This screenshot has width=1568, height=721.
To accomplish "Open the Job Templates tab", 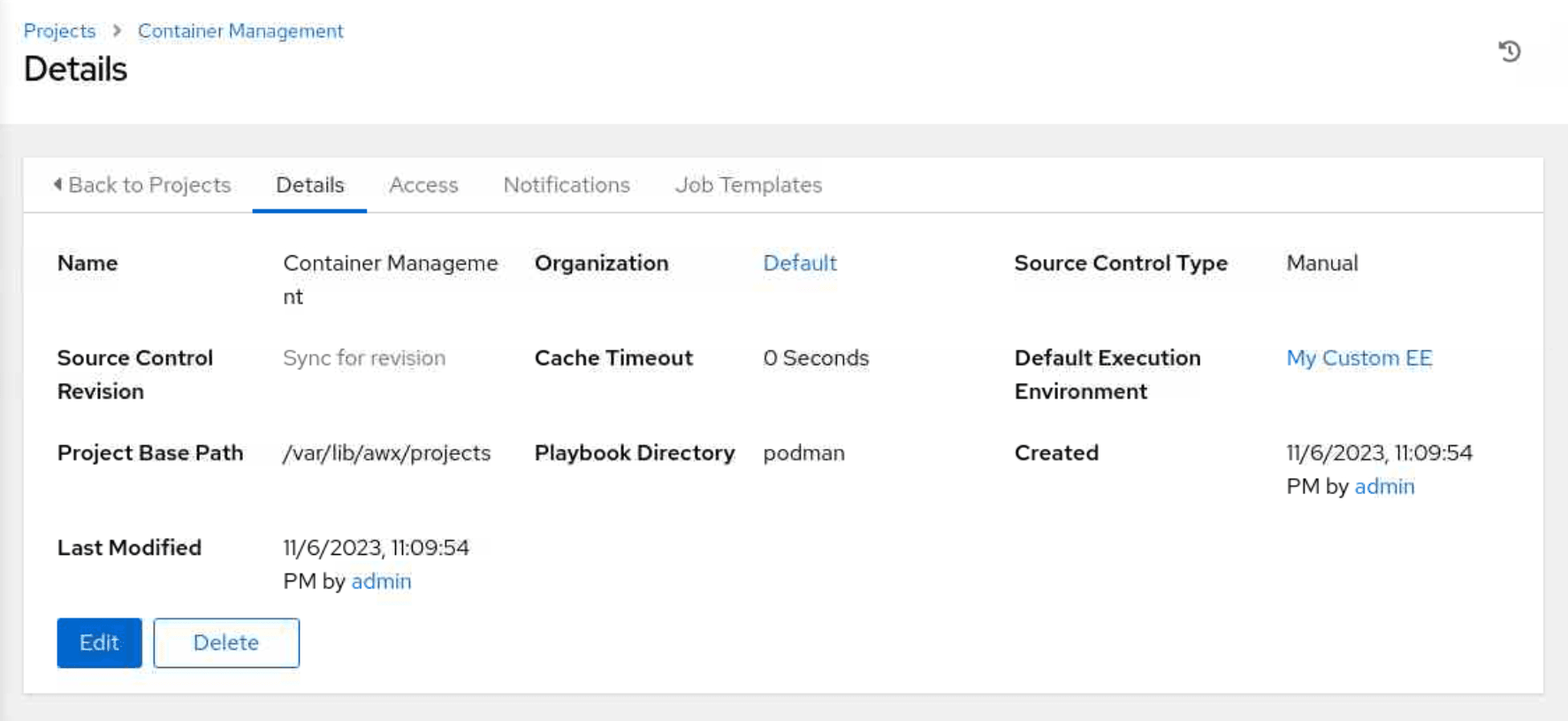I will (749, 185).
